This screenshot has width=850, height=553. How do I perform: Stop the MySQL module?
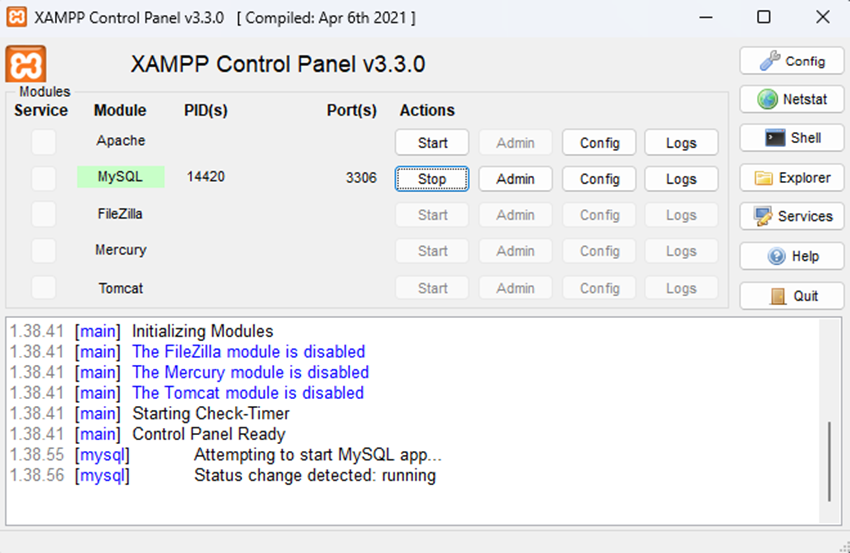click(432, 179)
